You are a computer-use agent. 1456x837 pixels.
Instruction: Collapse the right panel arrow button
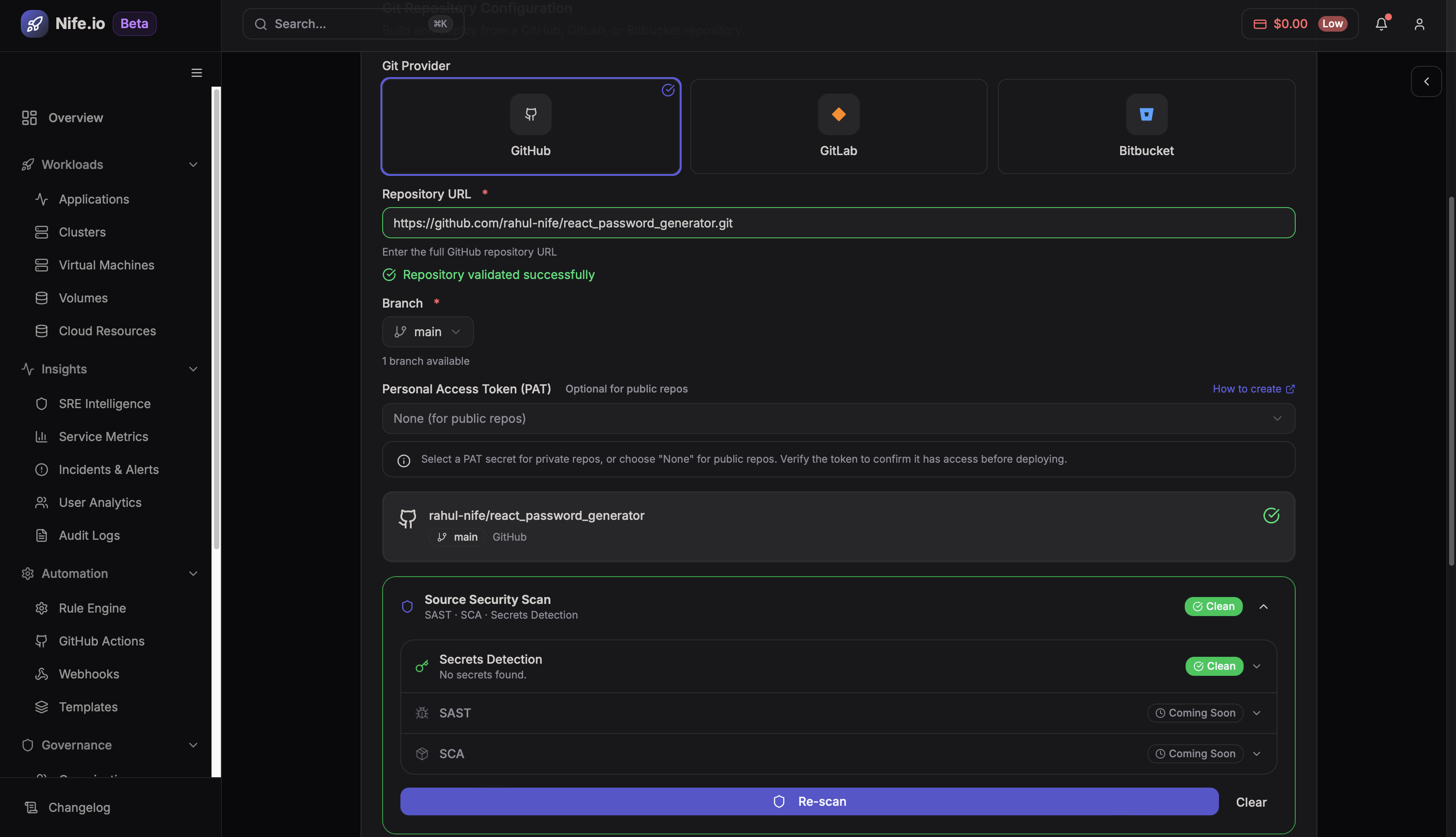[1426, 81]
